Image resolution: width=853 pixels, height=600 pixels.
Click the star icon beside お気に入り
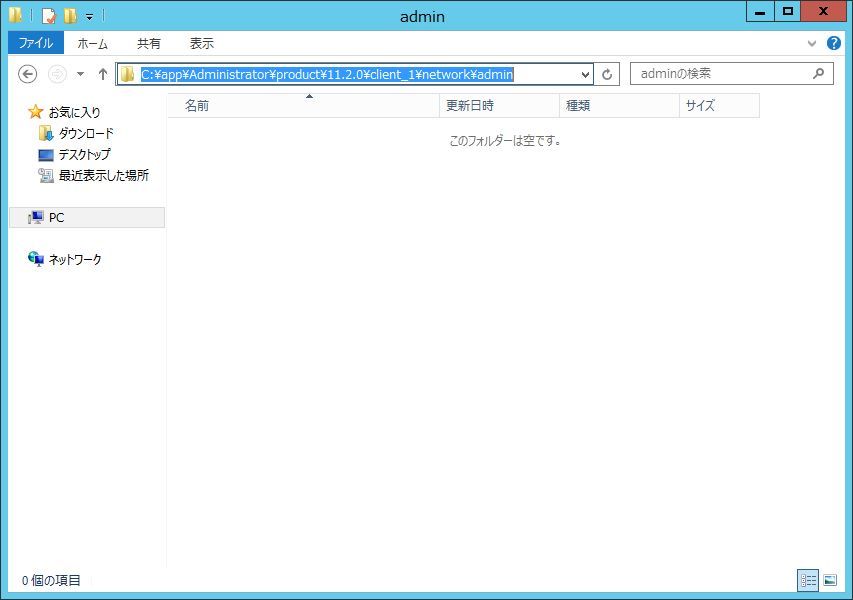[36, 112]
